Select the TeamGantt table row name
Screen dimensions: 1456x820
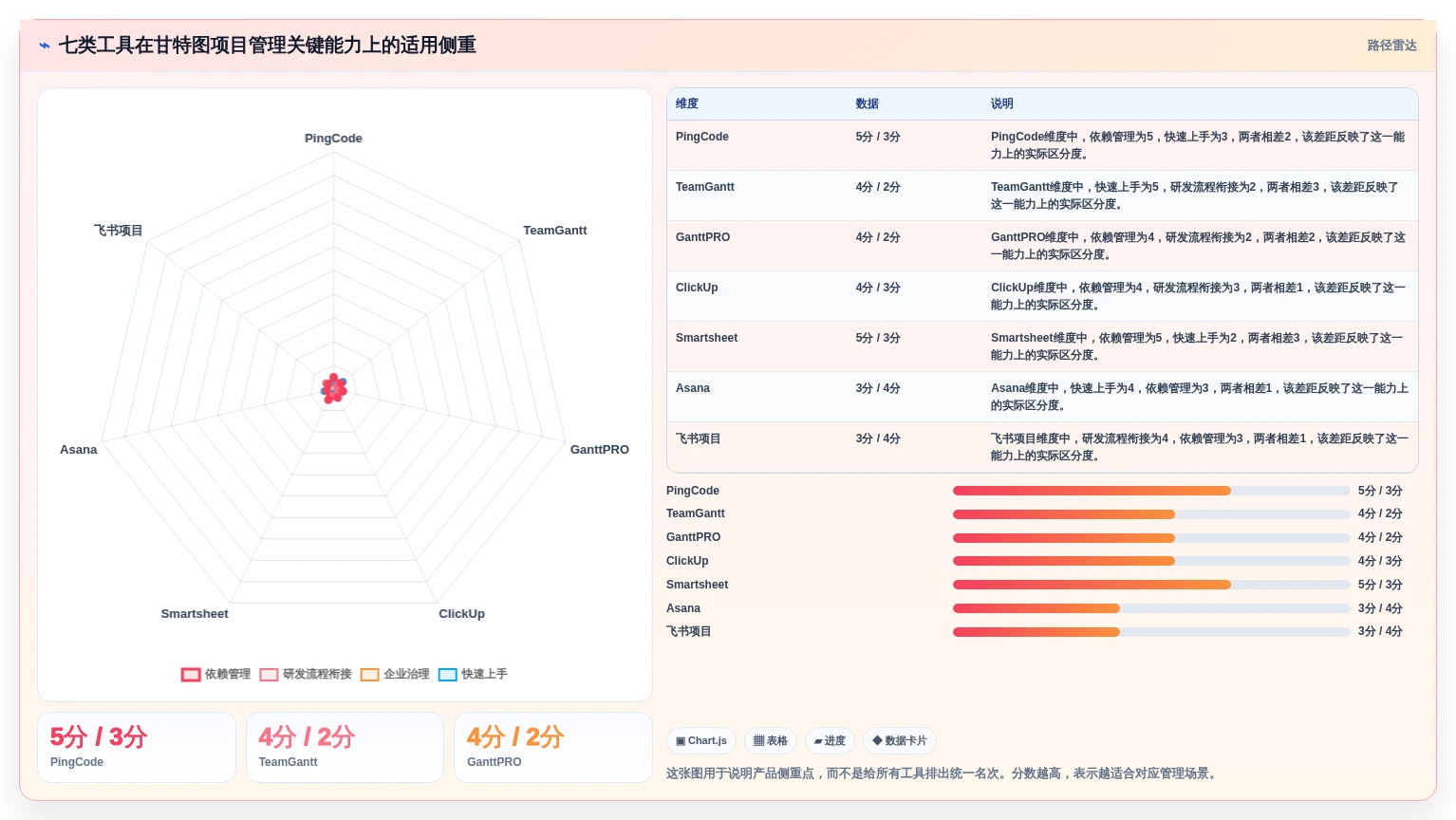pyautogui.click(x=705, y=187)
